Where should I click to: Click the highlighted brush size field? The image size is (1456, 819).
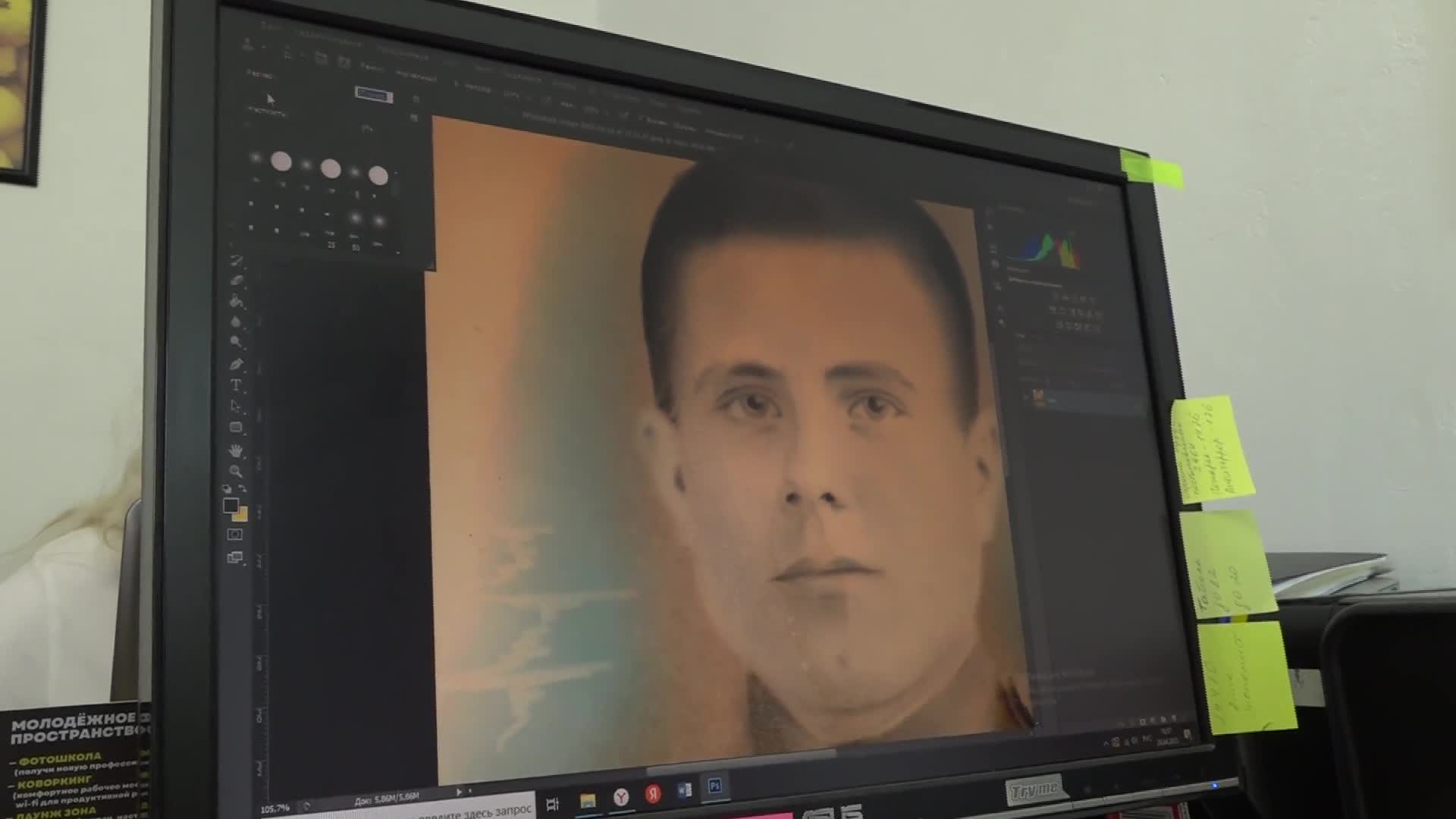374,96
